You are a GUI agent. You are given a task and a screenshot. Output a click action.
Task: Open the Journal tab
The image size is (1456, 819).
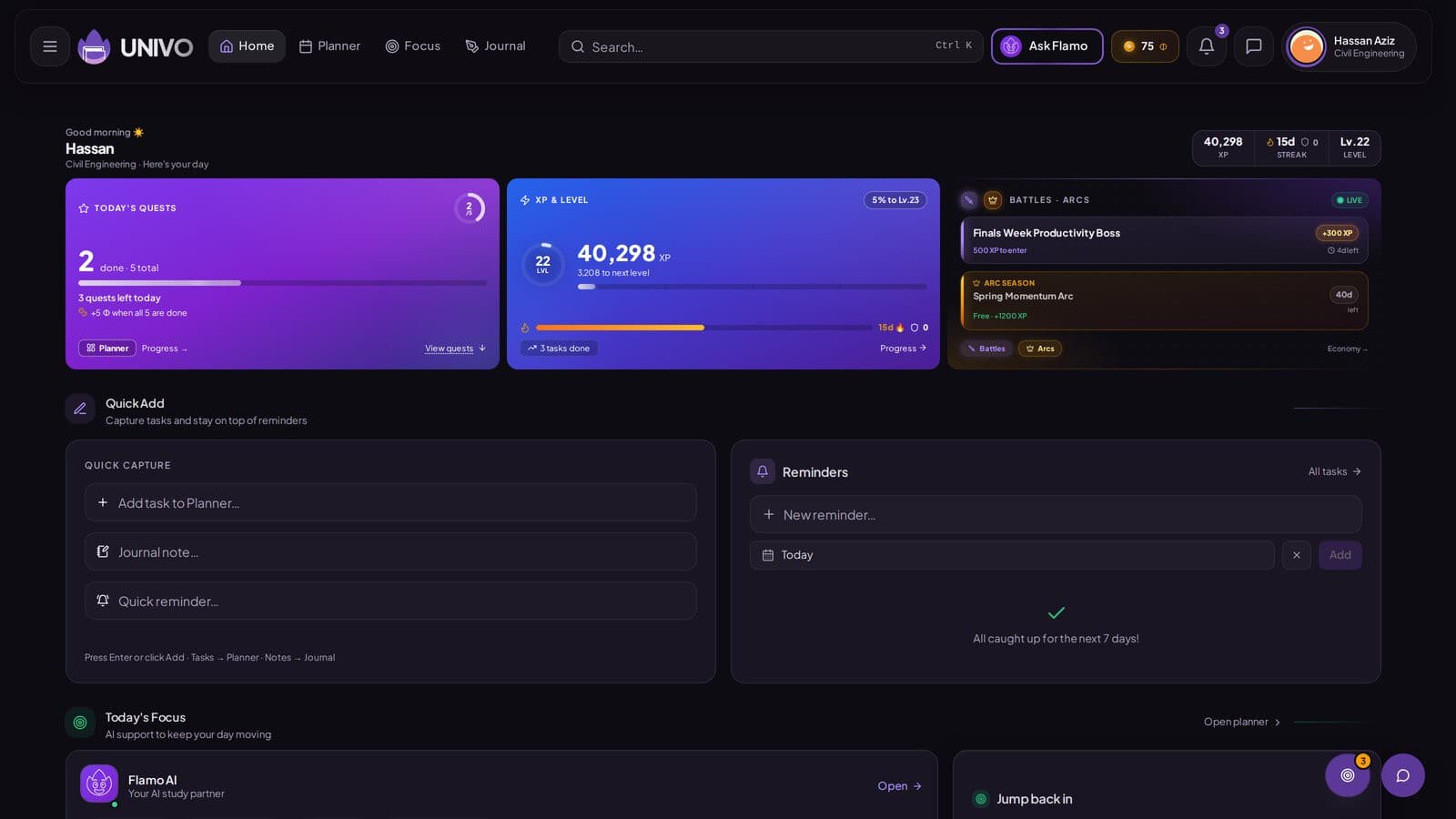[x=495, y=46]
